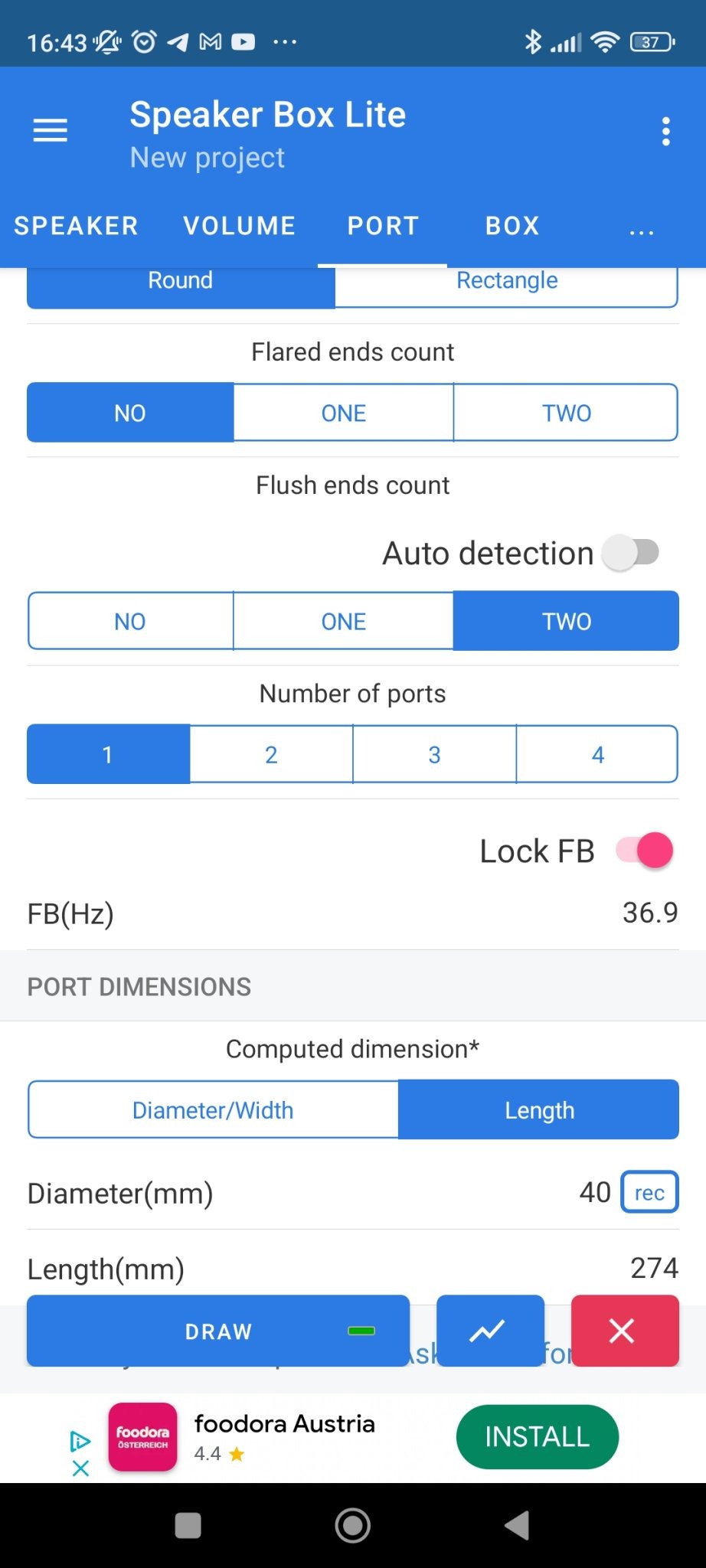This screenshot has height=1568, width=706.
Task: Open the three-dot overflow menu
Action: [665, 132]
